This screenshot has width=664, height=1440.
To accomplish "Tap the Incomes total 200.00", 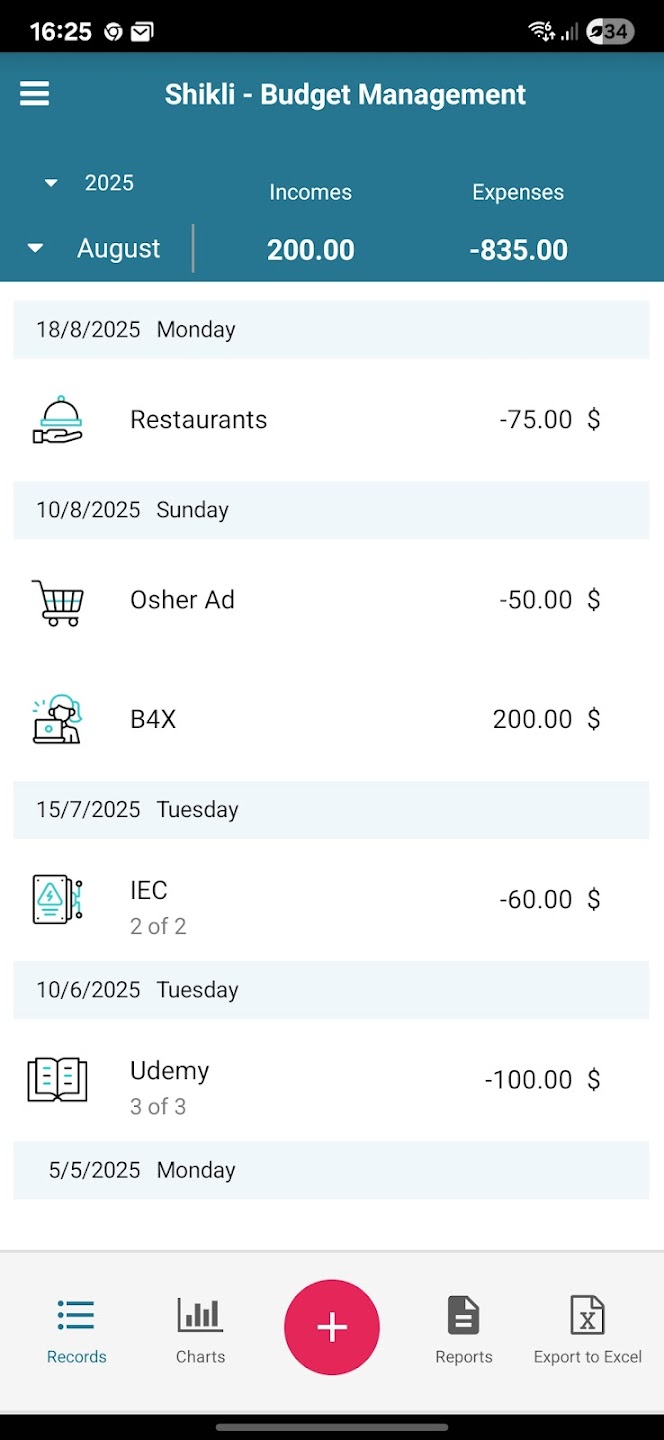I will pos(310,249).
